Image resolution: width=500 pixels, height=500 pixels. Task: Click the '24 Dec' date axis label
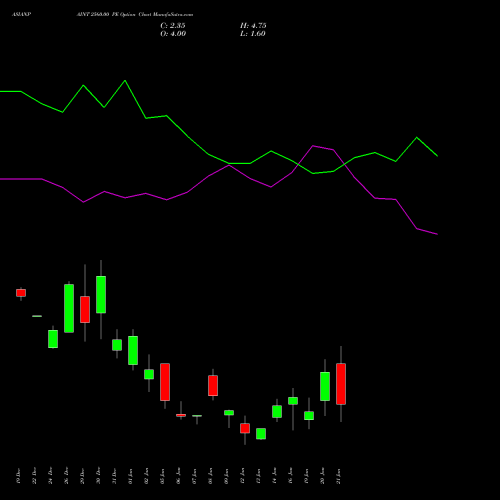click(50, 476)
